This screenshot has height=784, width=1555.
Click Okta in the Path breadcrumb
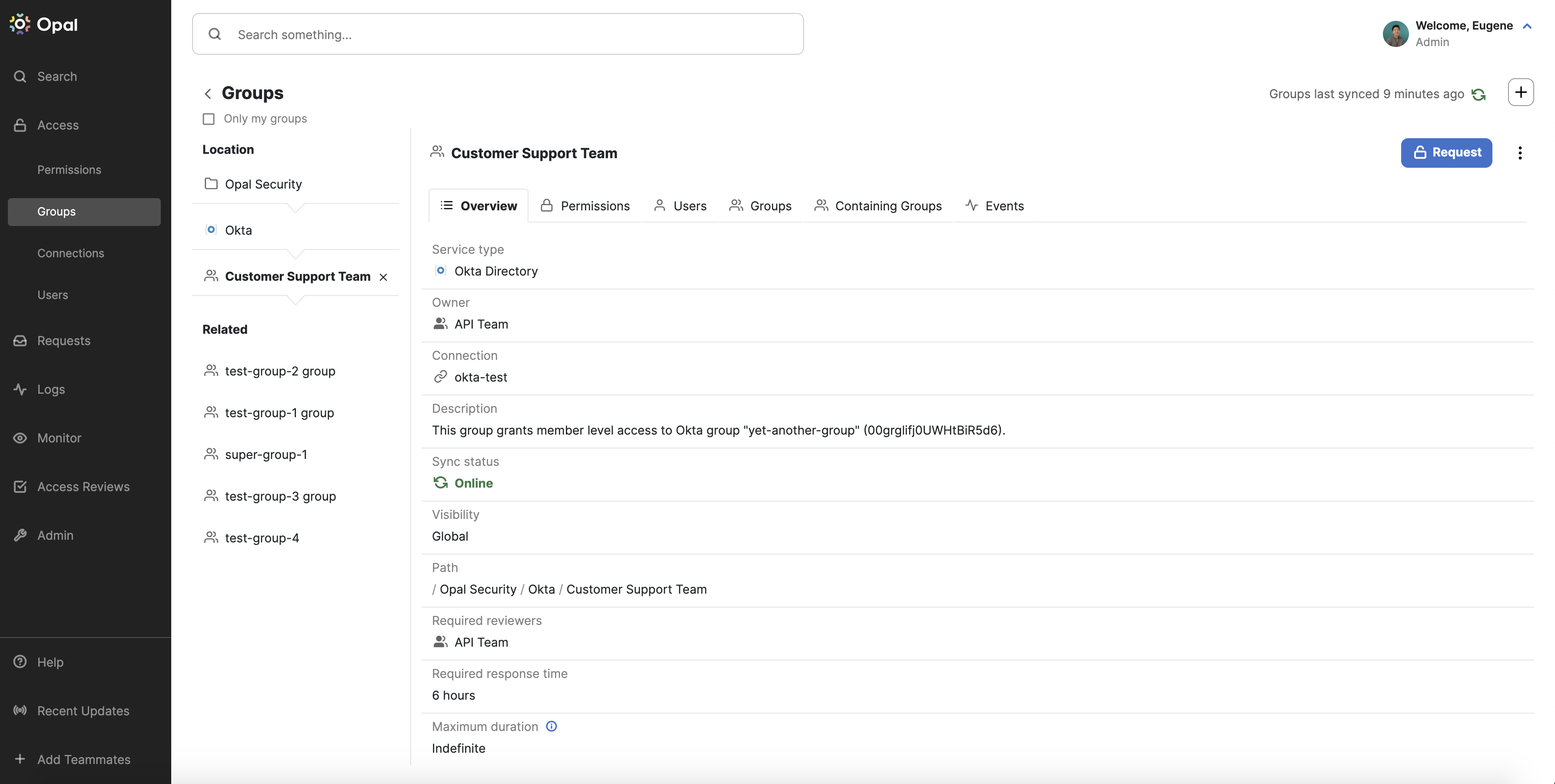(x=542, y=589)
